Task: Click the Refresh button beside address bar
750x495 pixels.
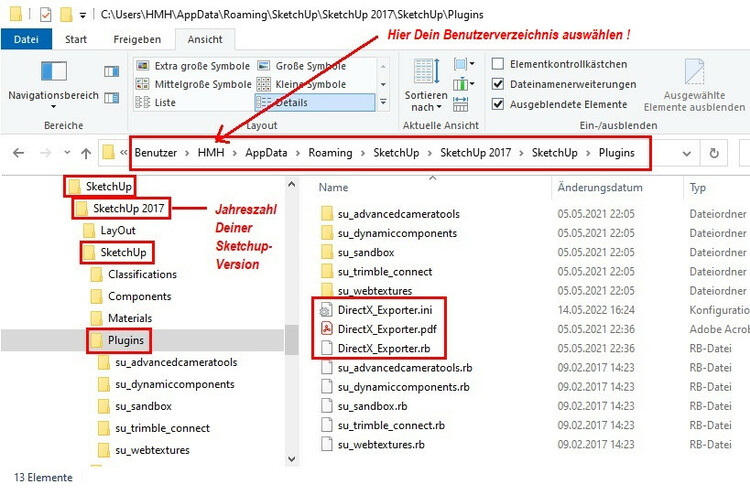Action: [x=714, y=153]
